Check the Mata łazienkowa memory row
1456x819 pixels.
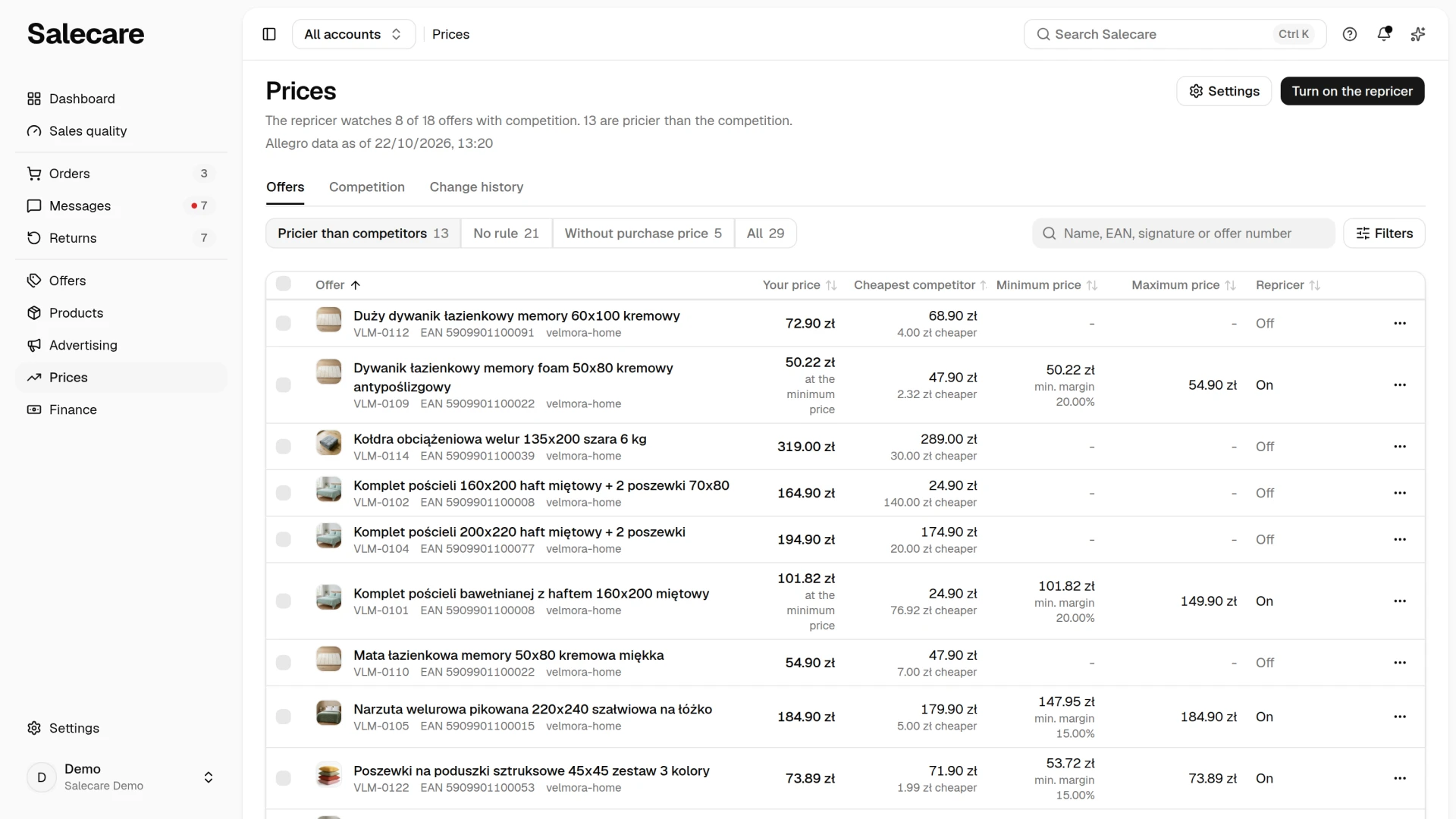tap(284, 663)
